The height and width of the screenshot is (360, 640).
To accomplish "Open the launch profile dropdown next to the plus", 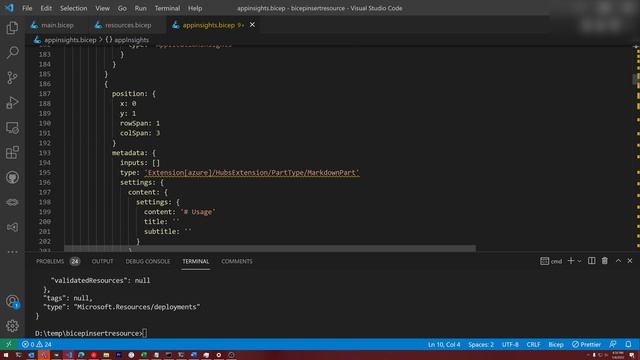I will [579, 261].
